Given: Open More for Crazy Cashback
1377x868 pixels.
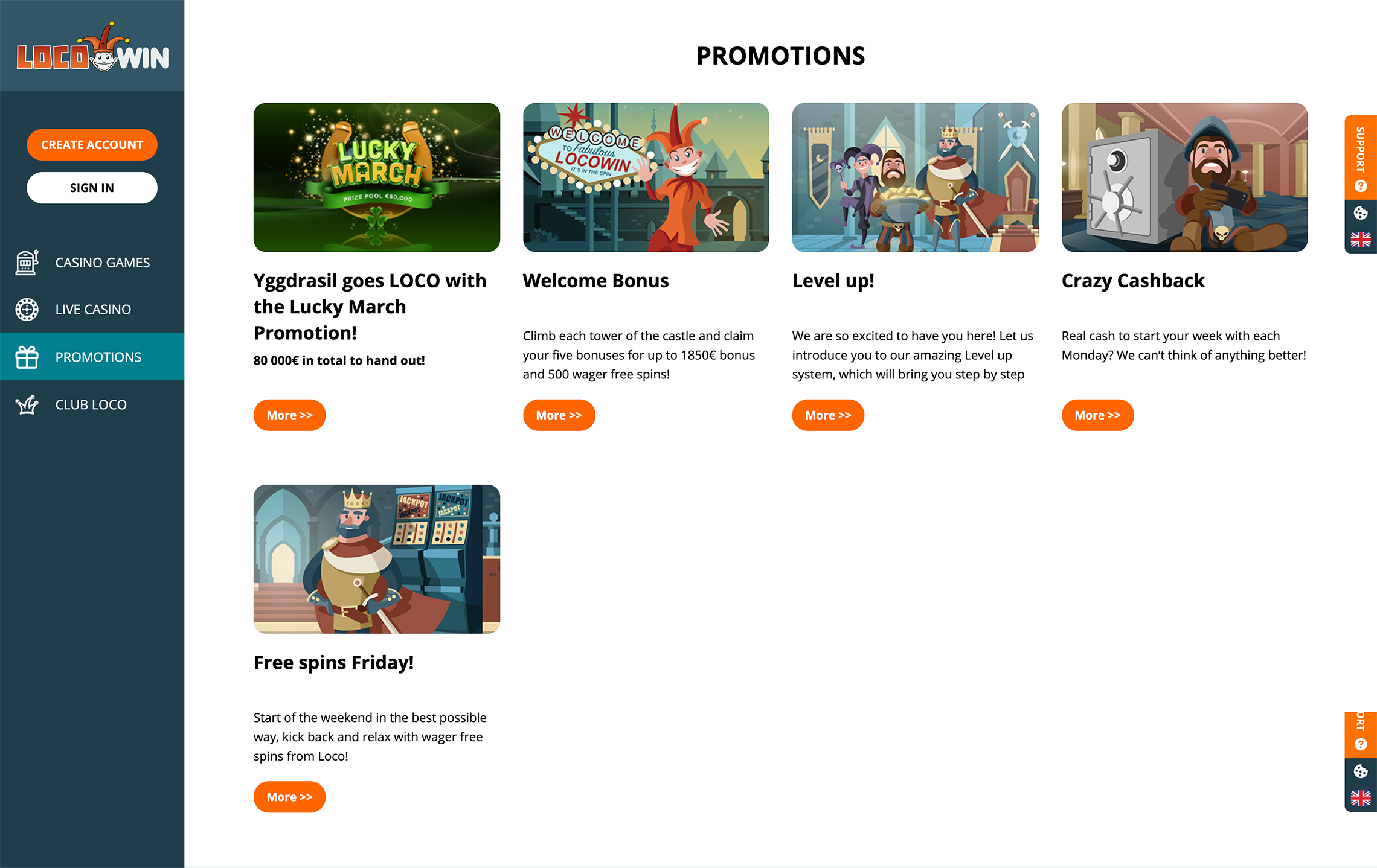Looking at the screenshot, I should click(1097, 415).
